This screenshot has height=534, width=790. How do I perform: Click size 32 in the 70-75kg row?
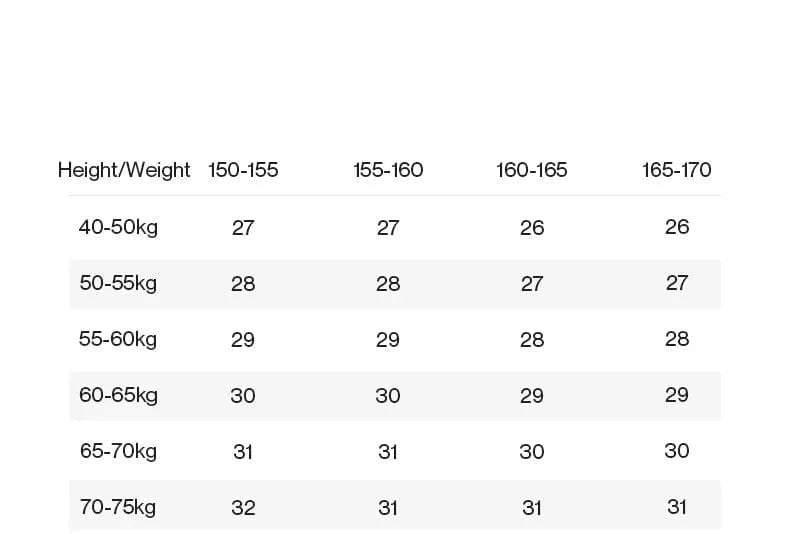click(x=243, y=507)
